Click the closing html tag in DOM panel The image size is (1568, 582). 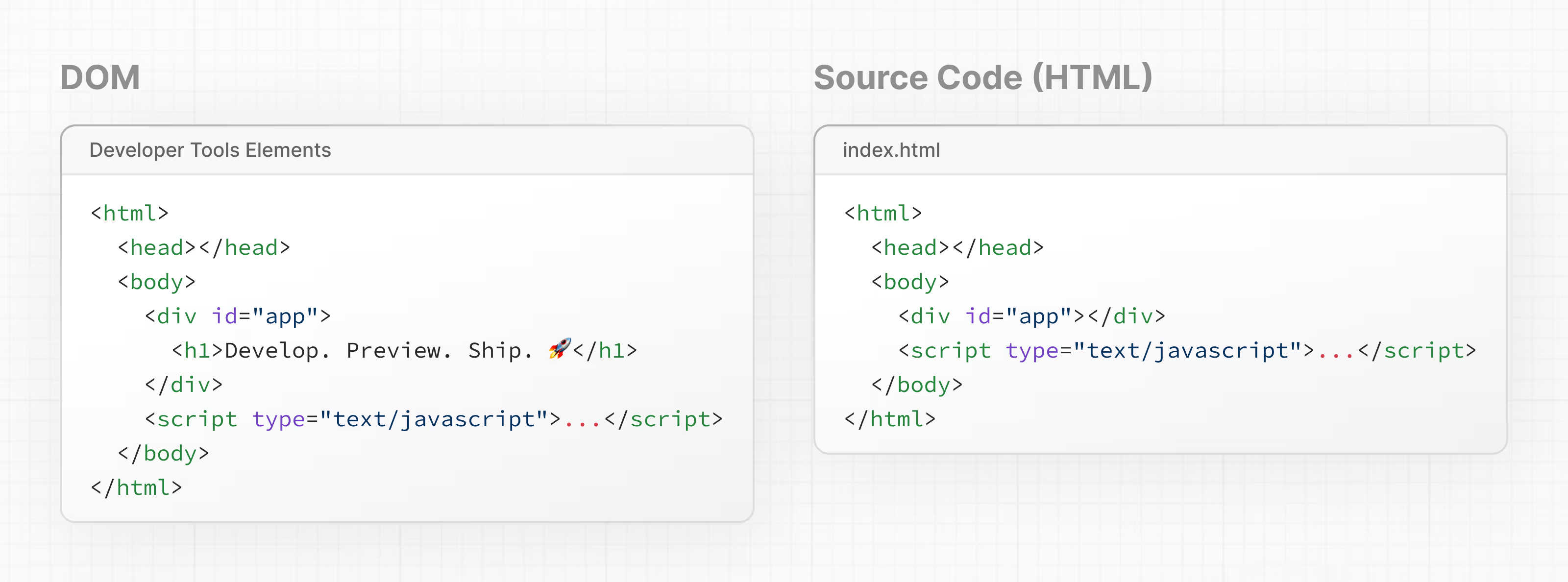pyautogui.click(x=136, y=487)
